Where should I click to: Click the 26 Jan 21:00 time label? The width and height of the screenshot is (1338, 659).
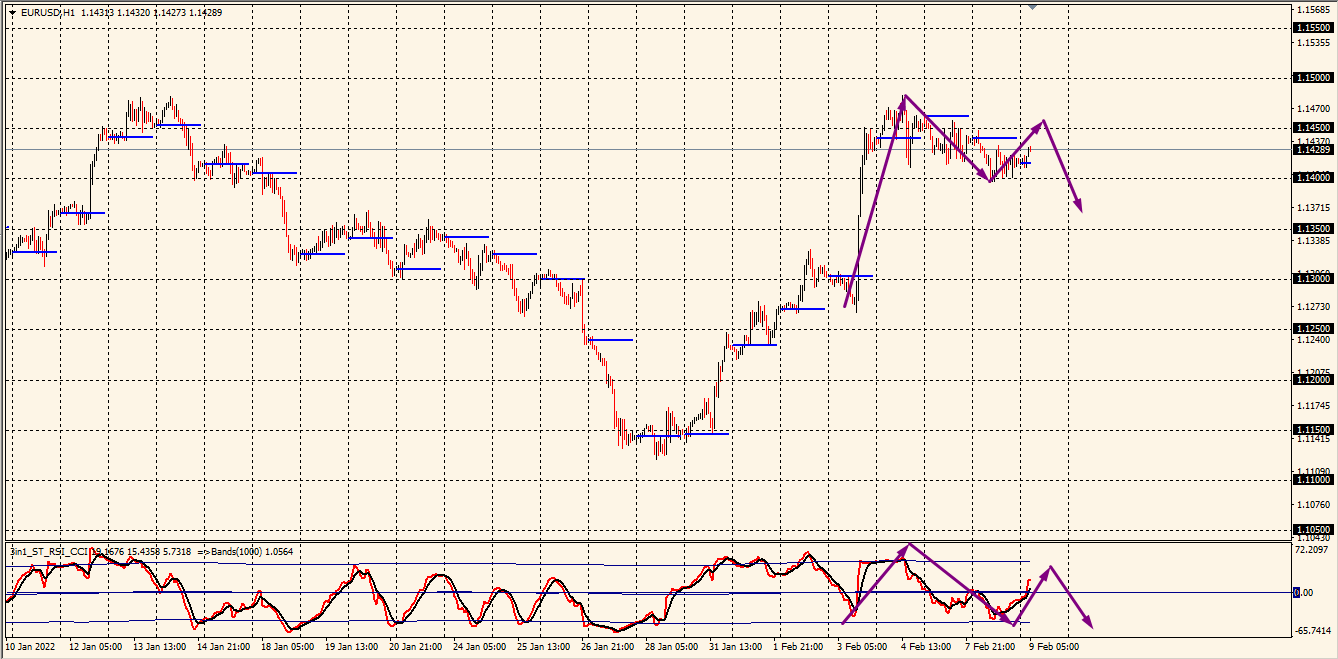pos(606,647)
